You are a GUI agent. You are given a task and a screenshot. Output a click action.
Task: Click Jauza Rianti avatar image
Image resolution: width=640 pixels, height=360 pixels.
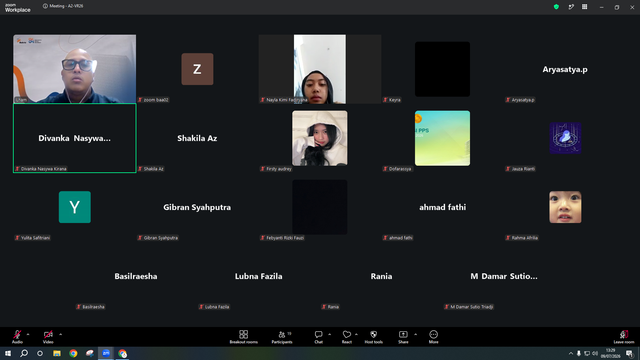pos(565,138)
